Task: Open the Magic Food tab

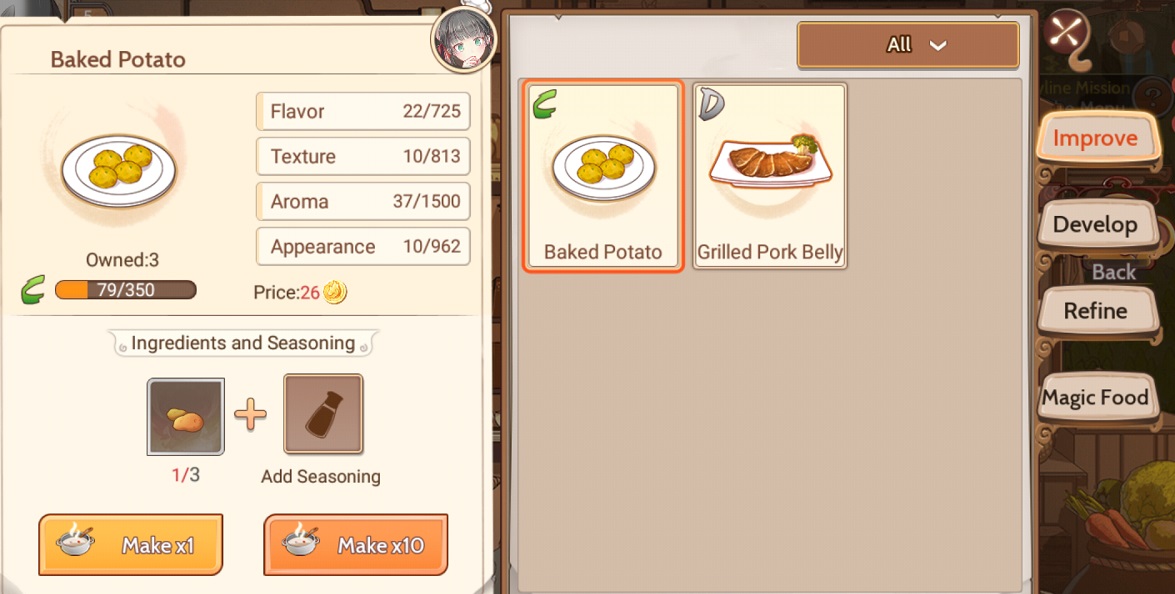Action: 1096,397
